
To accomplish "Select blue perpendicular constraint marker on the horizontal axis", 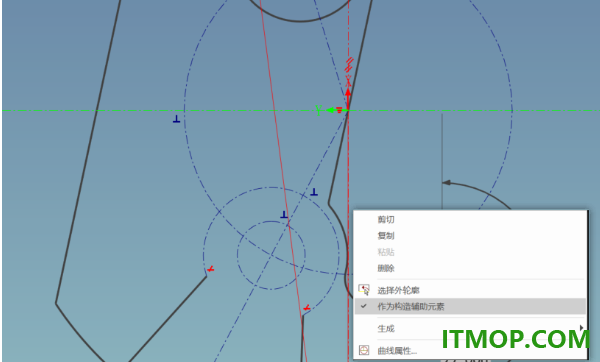I will pos(176,119).
